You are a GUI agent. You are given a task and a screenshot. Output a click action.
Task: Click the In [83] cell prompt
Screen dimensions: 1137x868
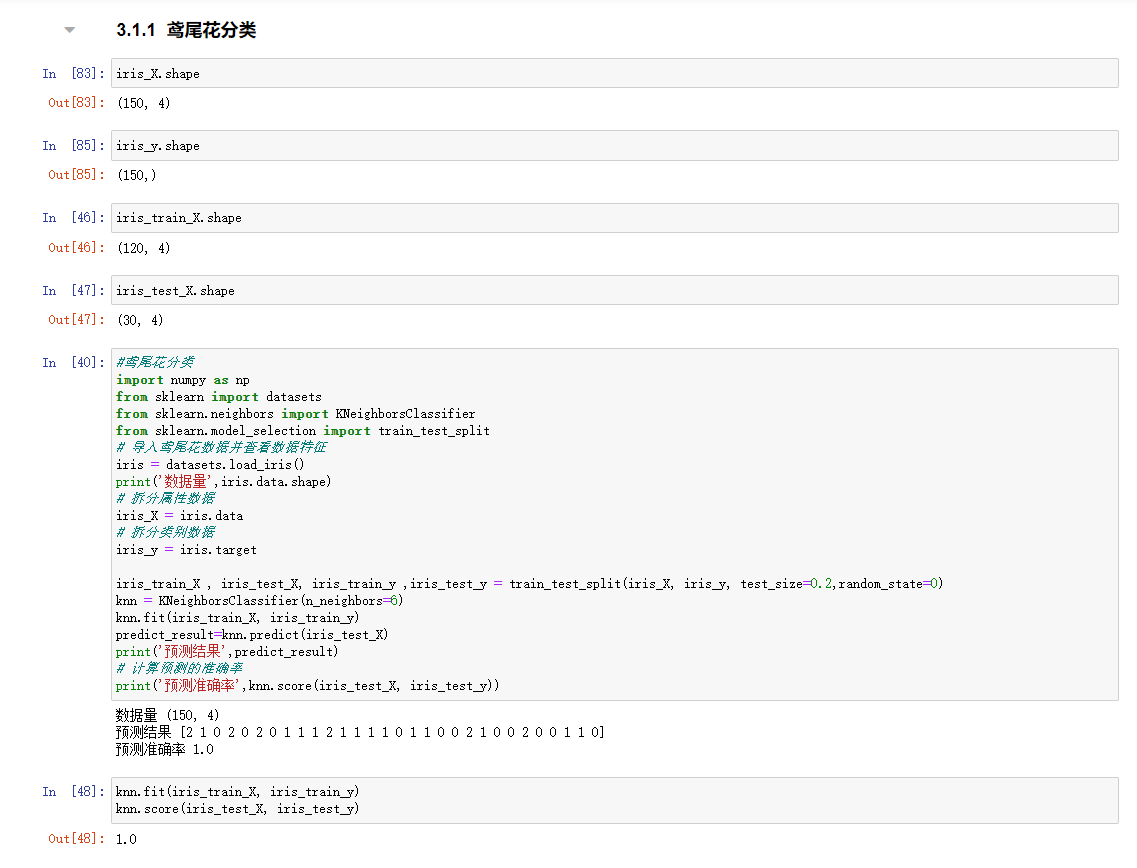[73, 74]
